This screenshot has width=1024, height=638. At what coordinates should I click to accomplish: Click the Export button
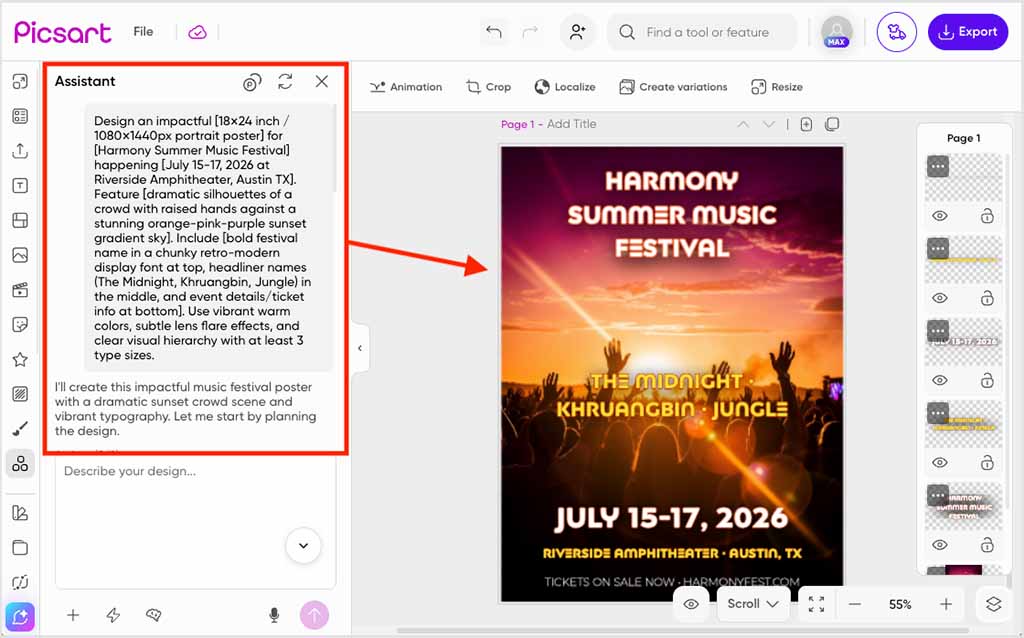[967, 31]
